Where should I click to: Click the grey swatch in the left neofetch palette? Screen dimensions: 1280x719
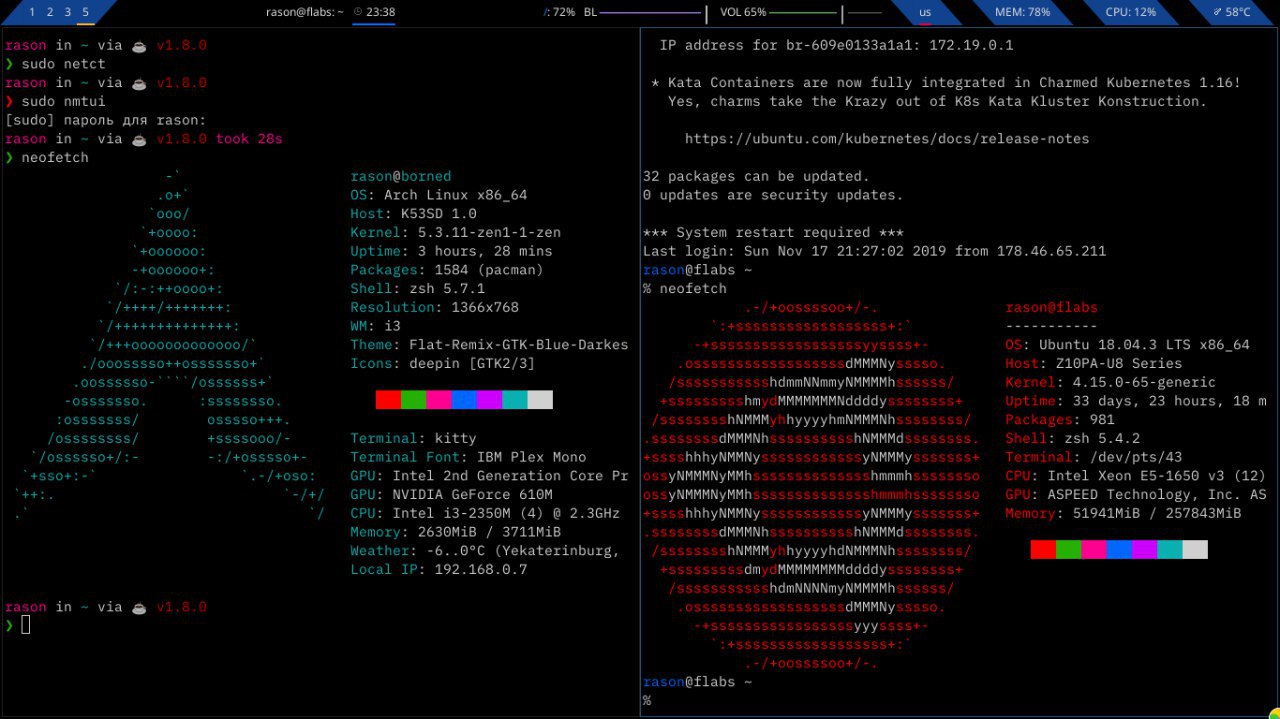pyautogui.click(x=540, y=400)
